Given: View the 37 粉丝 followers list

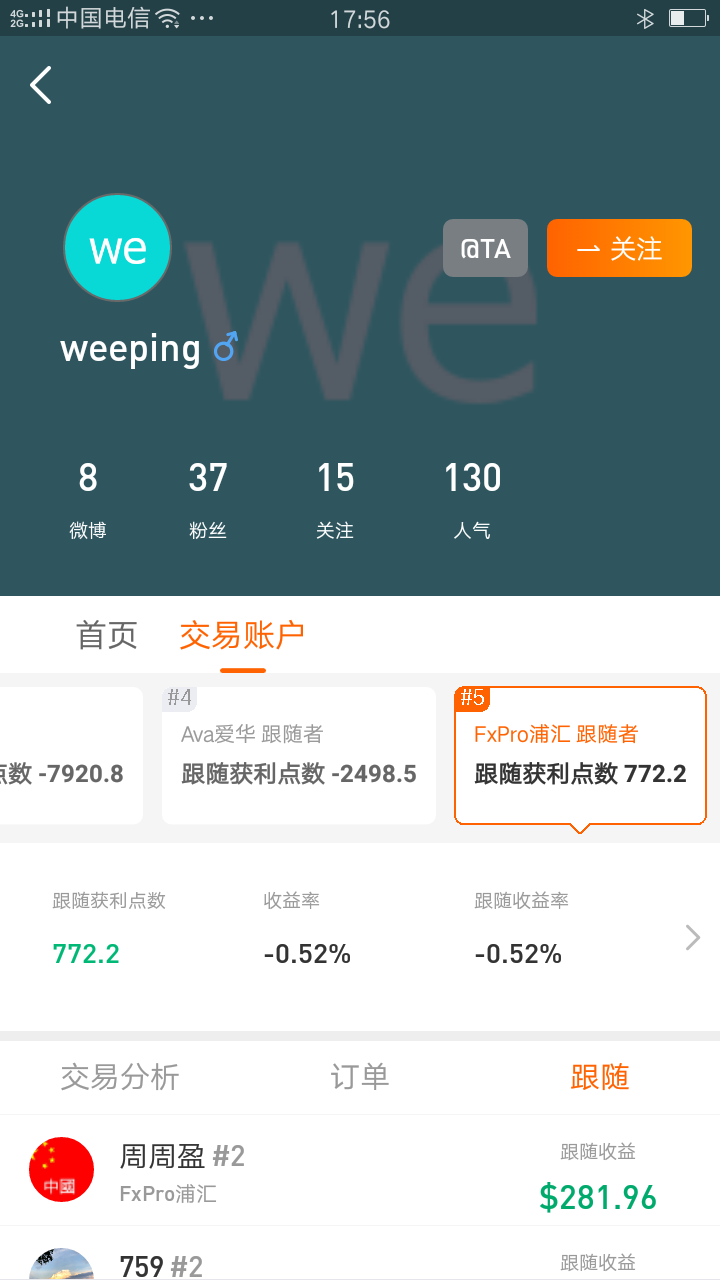Looking at the screenshot, I should pos(208,499).
